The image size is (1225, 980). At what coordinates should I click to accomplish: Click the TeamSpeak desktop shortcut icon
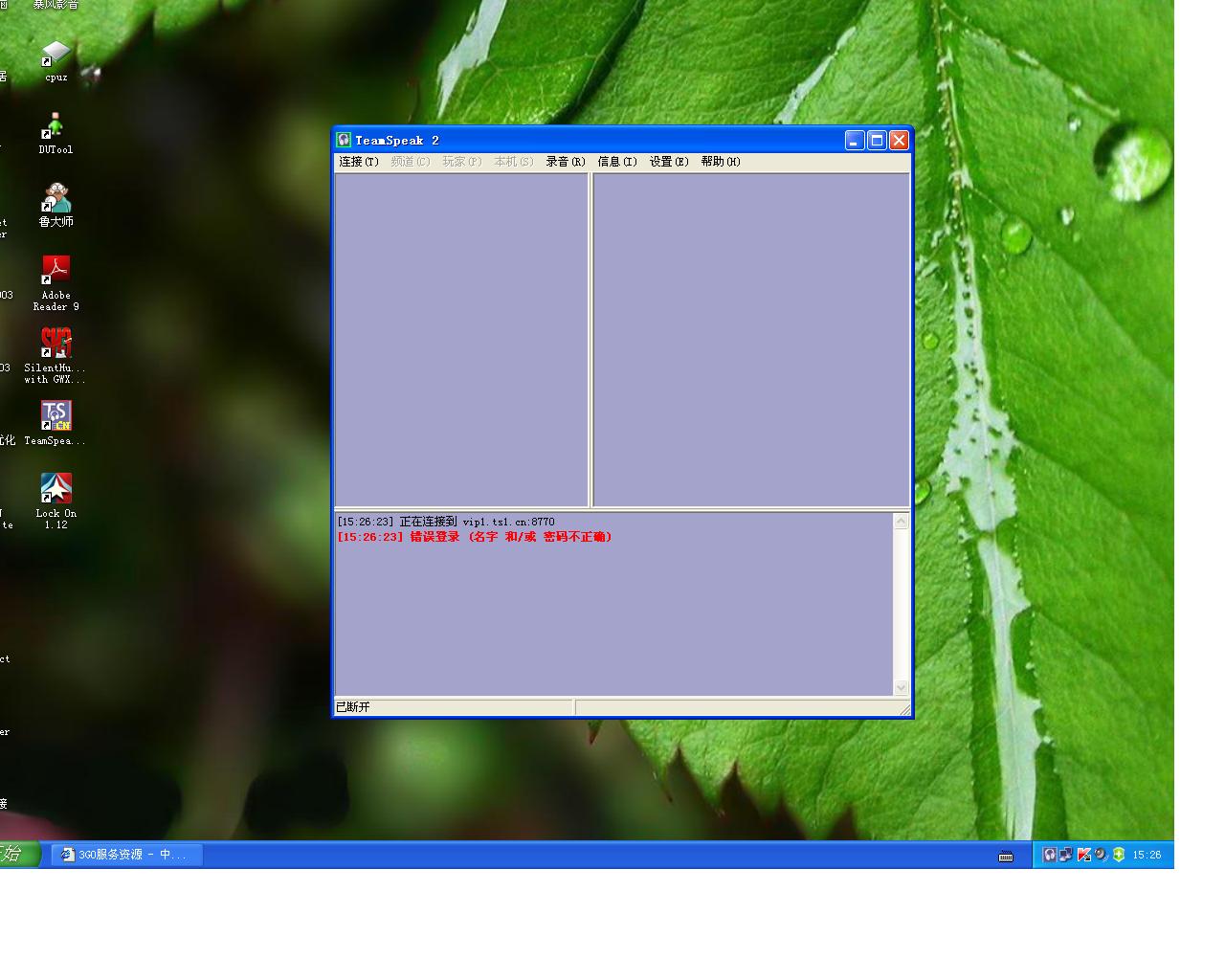pyautogui.click(x=56, y=423)
